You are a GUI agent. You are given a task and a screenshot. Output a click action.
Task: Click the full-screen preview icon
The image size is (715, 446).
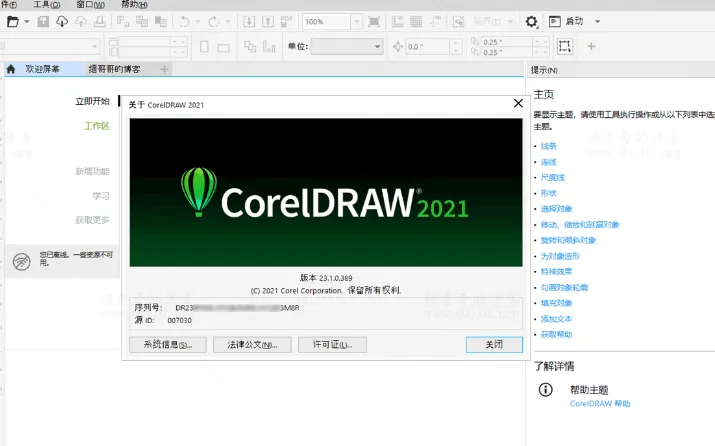[374, 21]
